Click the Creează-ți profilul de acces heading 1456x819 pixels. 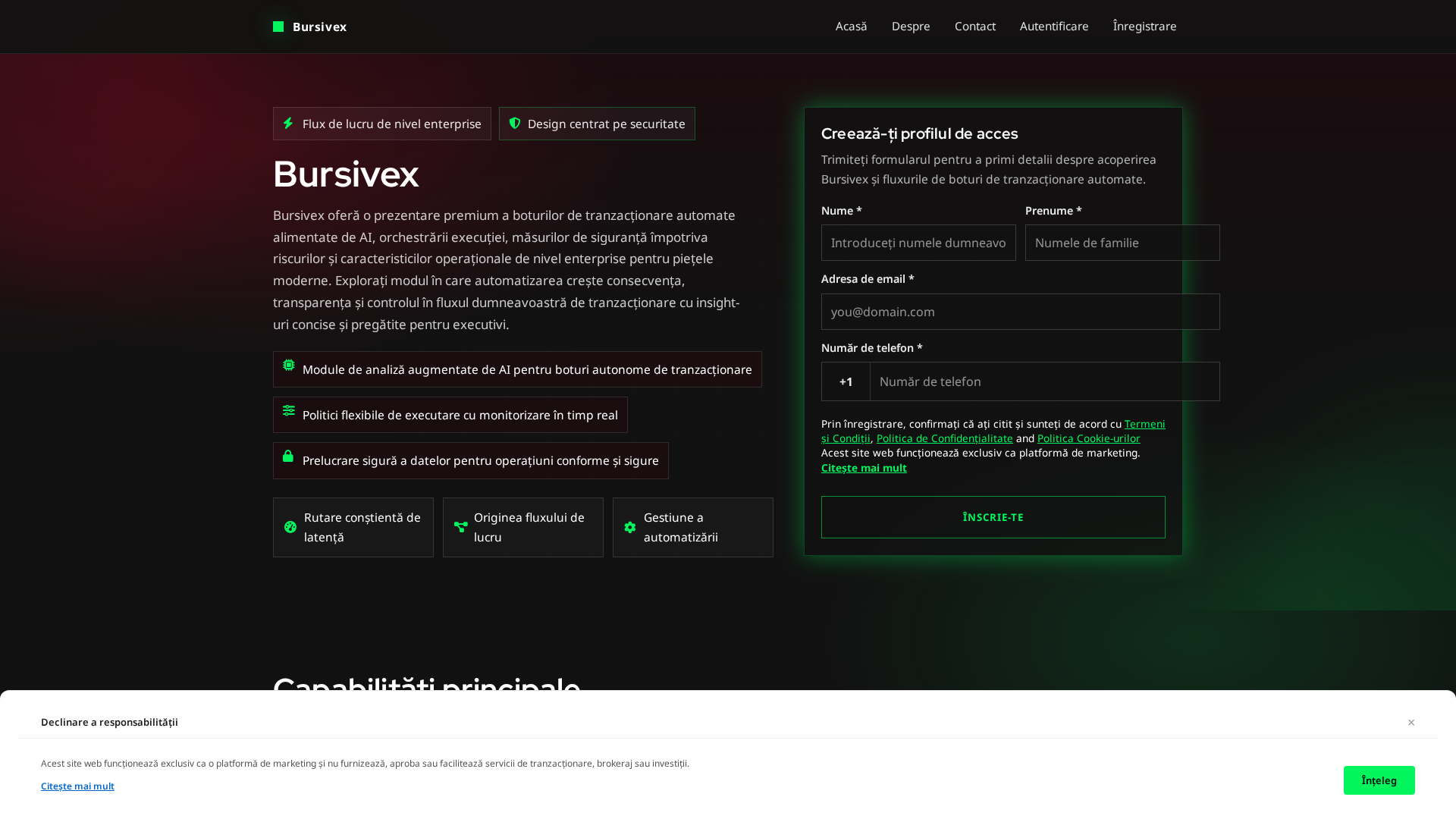click(x=919, y=133)
